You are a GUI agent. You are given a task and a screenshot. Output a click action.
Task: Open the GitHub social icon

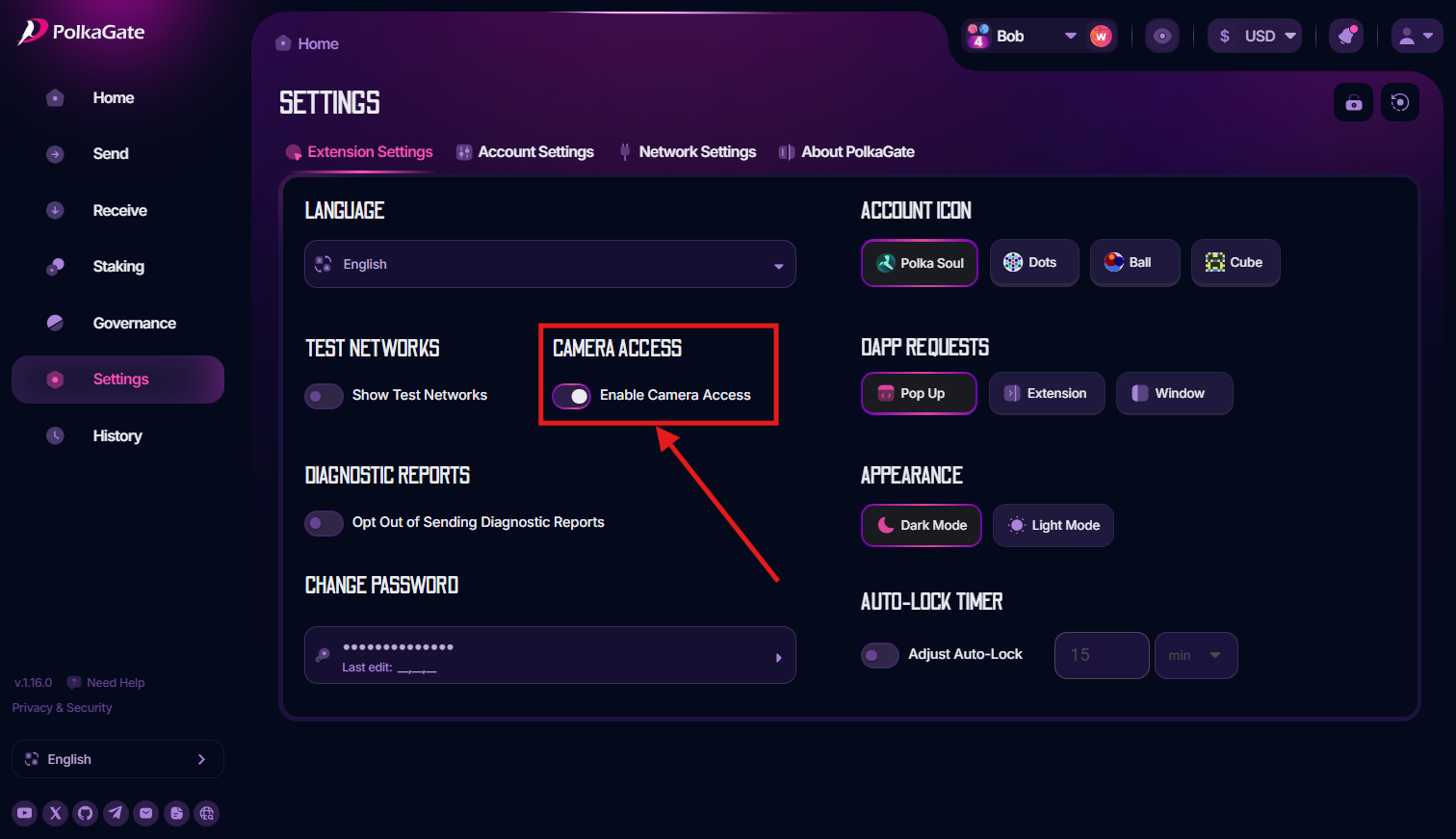[86, 813]
